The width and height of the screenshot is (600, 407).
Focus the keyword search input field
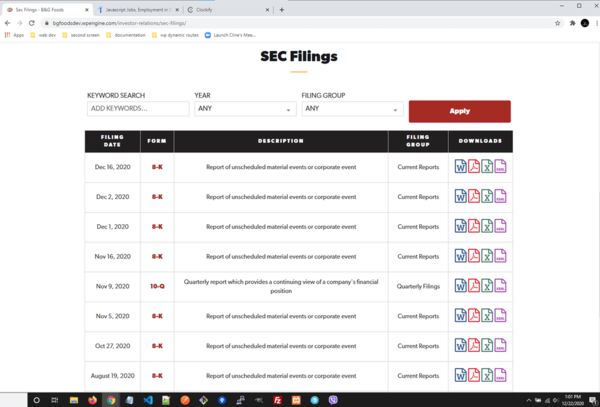[x=138, y=109]
